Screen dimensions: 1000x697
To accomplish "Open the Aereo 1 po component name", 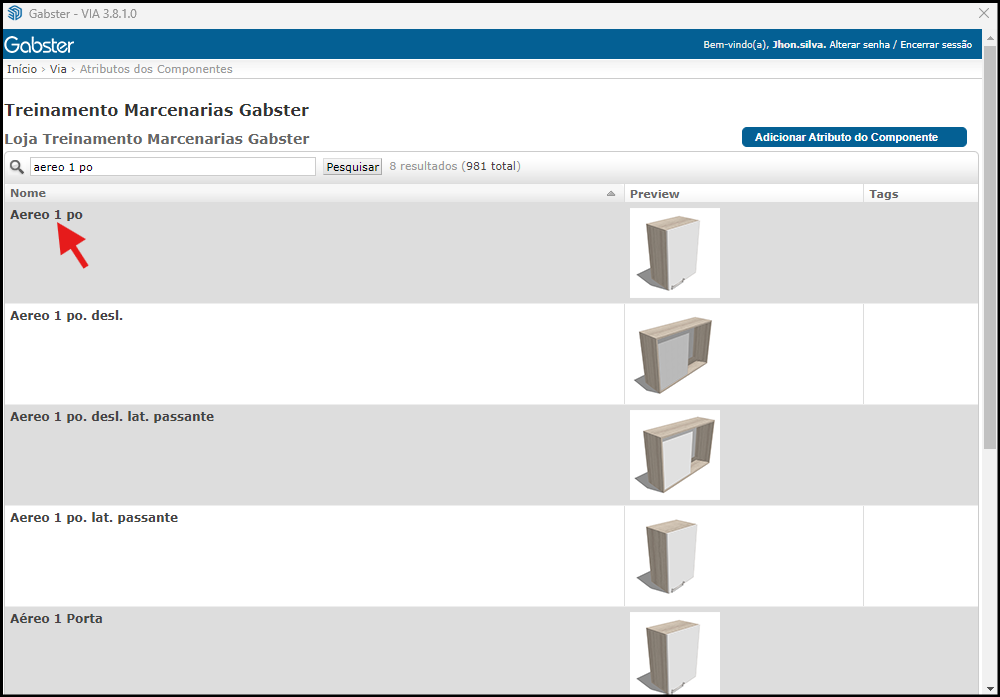I will click(46, 214).
